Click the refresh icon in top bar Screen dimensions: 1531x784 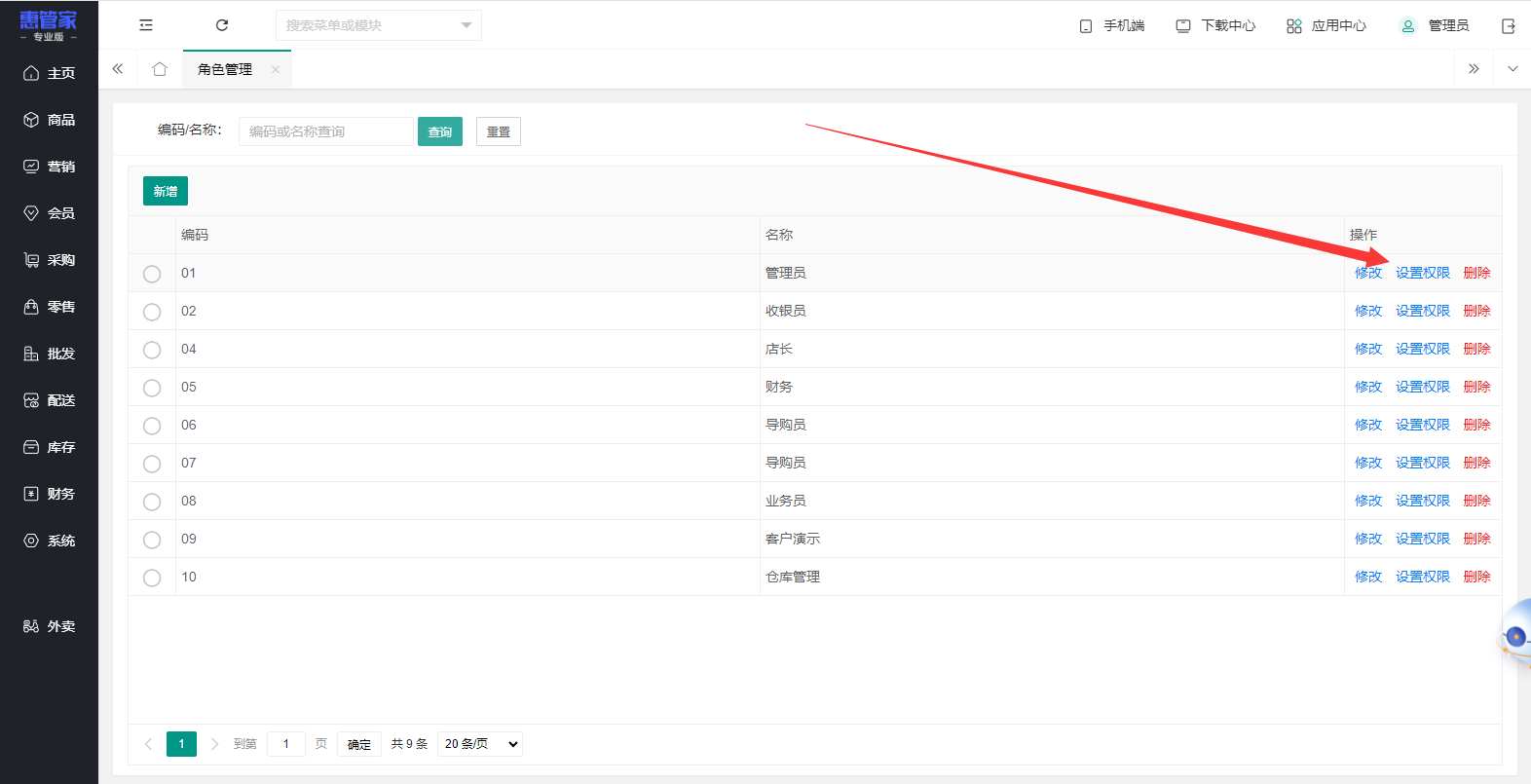tap(222, 25)
